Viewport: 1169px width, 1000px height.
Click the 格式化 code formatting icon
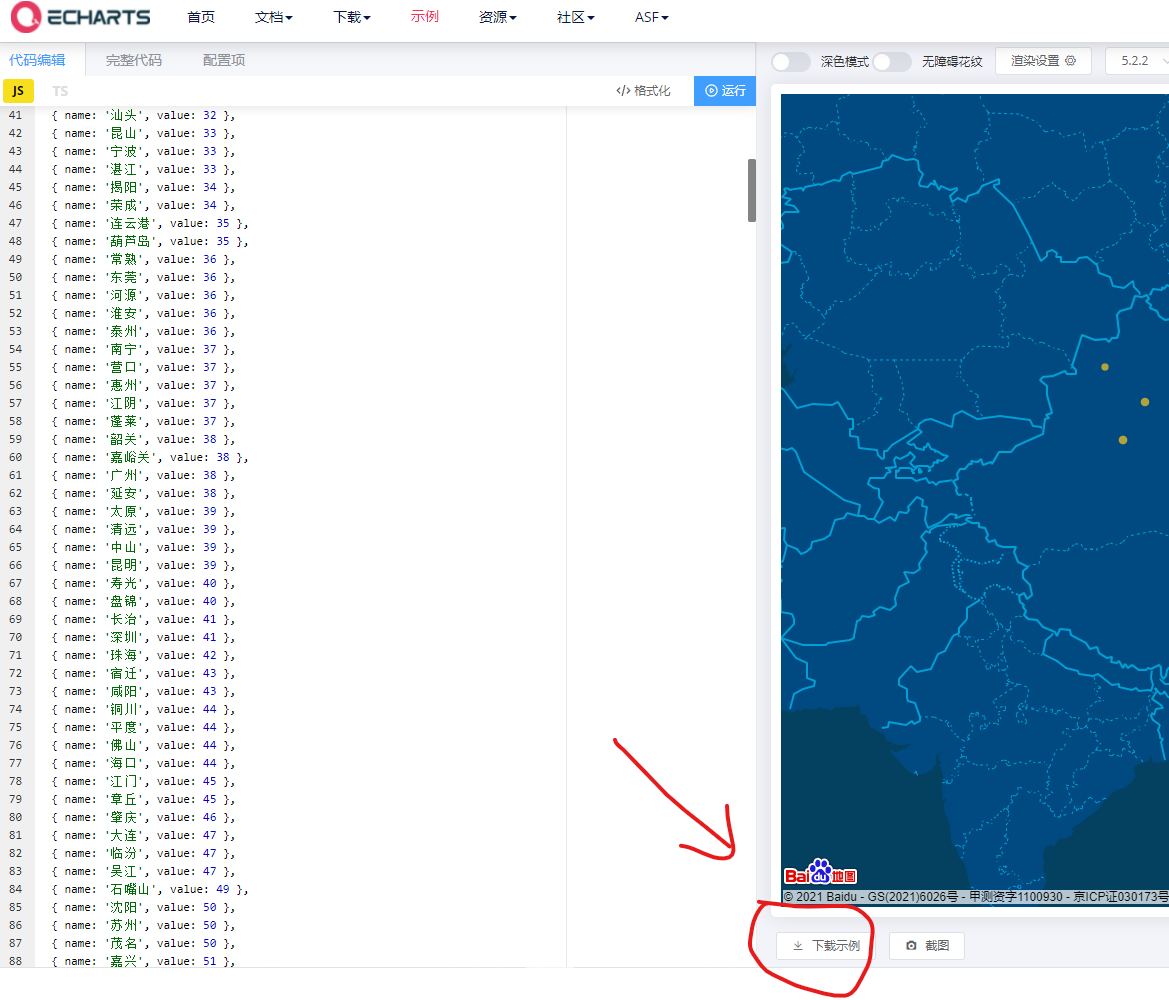coord(622,90)
